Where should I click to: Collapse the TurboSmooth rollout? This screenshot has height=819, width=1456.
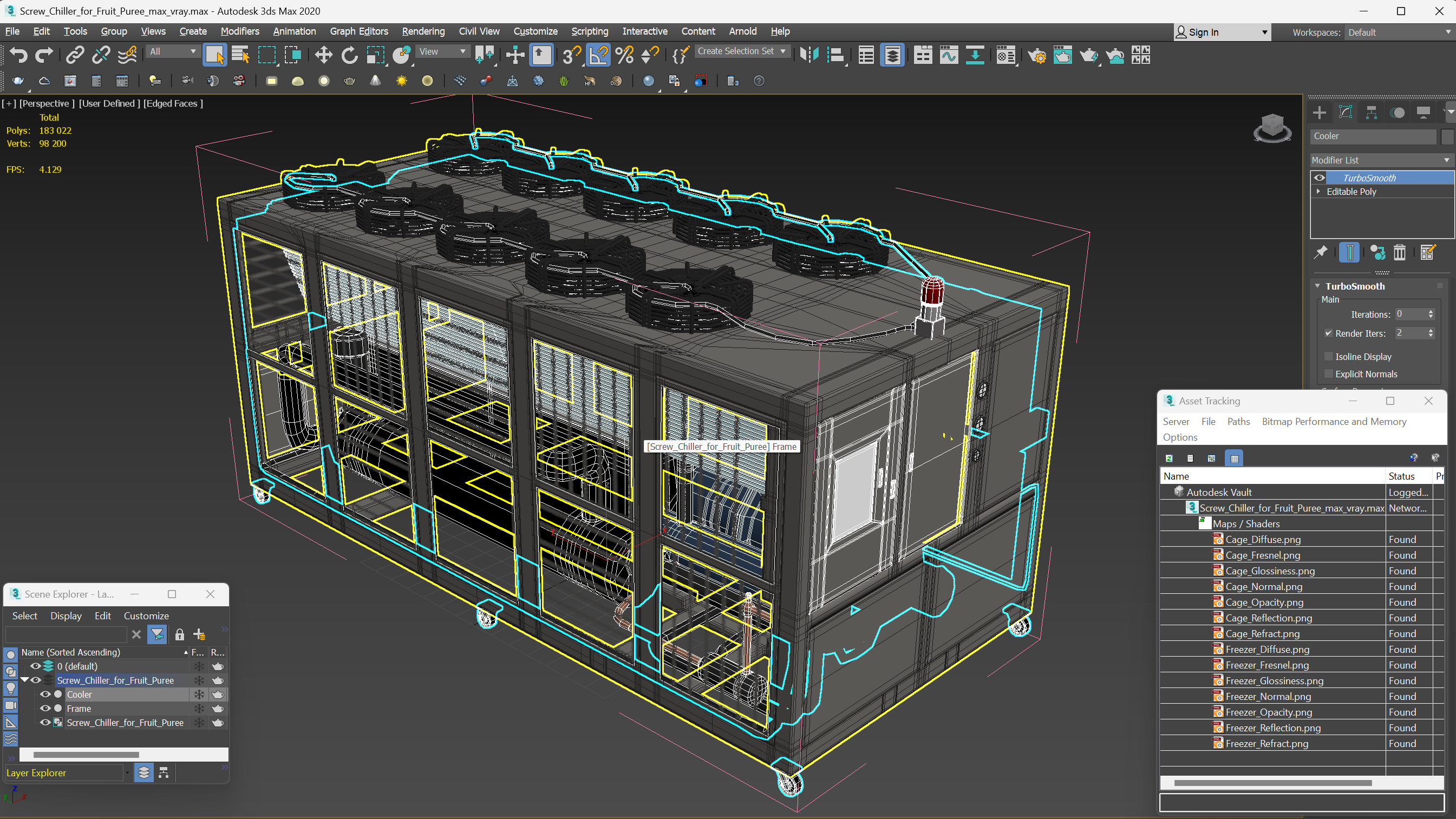[x=1317, y=286]
